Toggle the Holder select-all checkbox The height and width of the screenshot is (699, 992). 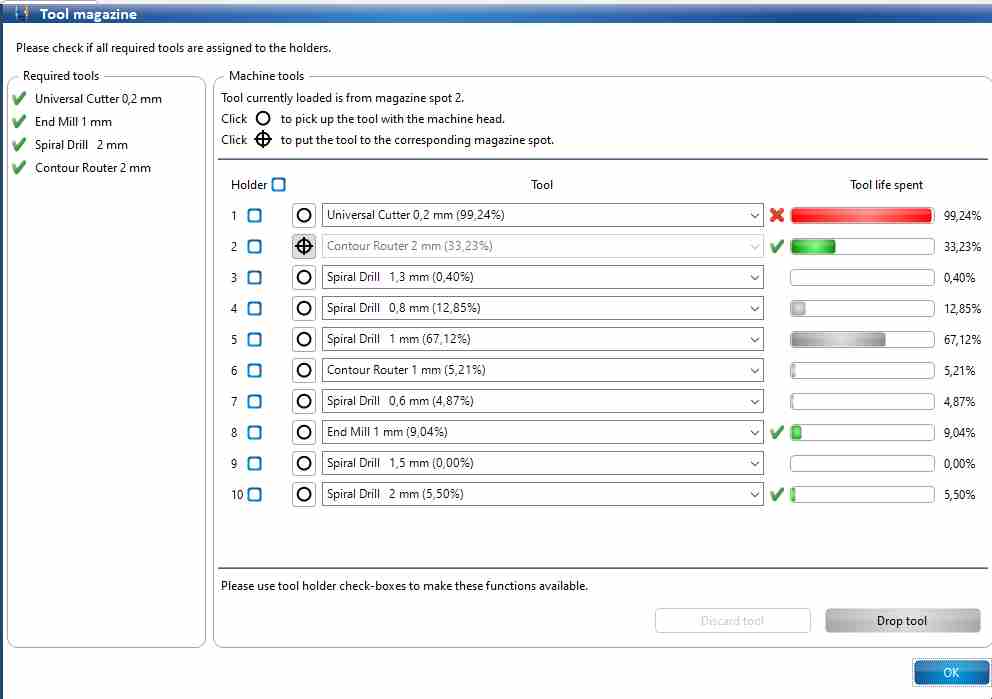point(278,184)
